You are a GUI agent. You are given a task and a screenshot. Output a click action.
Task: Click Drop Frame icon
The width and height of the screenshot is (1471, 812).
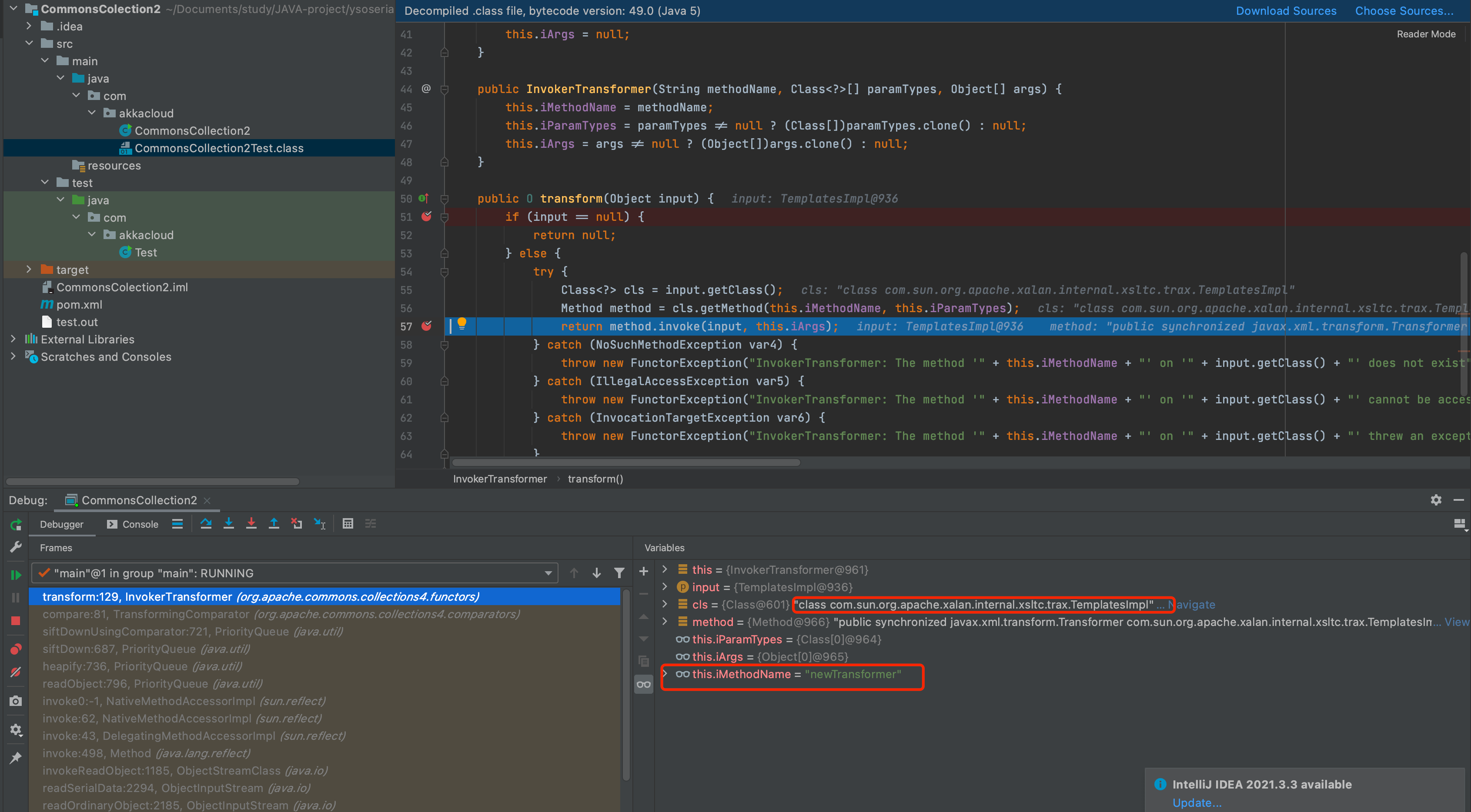point(296,523)
